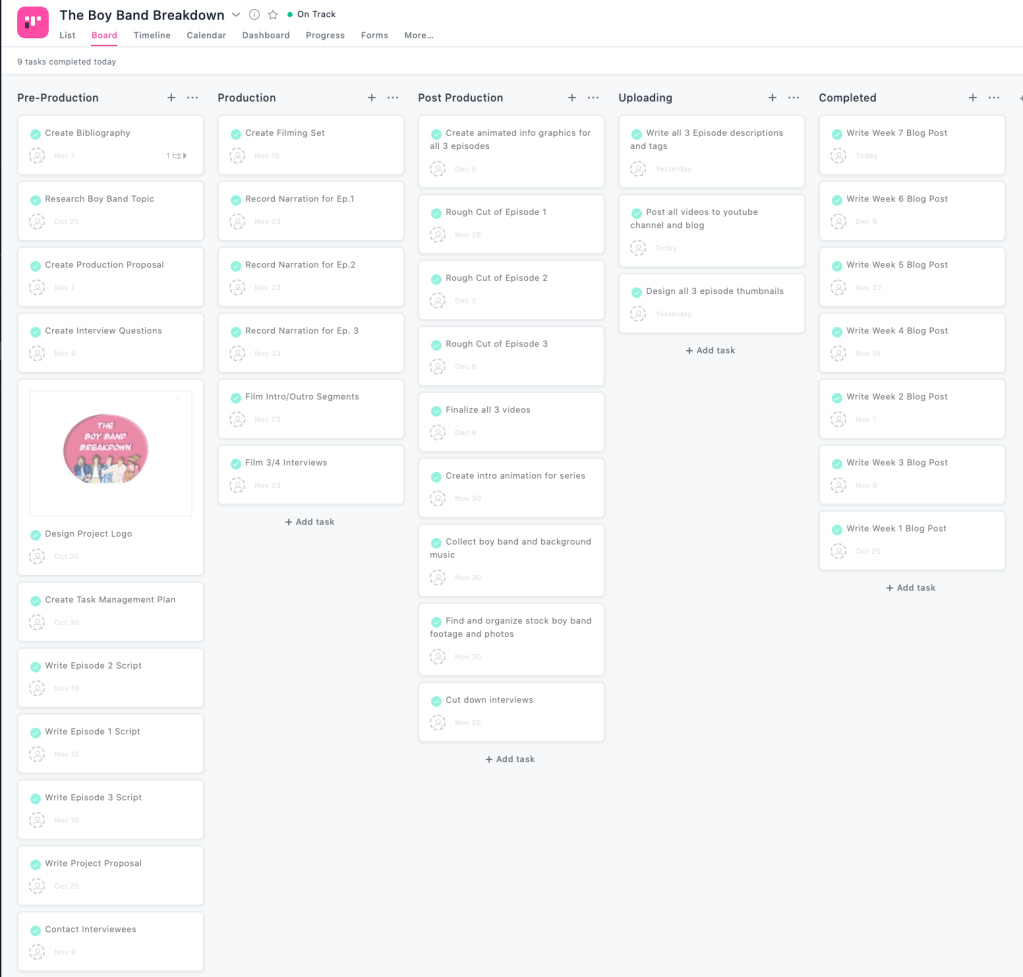Open the project info icon
1023x977 pixels.
(254, 15)
